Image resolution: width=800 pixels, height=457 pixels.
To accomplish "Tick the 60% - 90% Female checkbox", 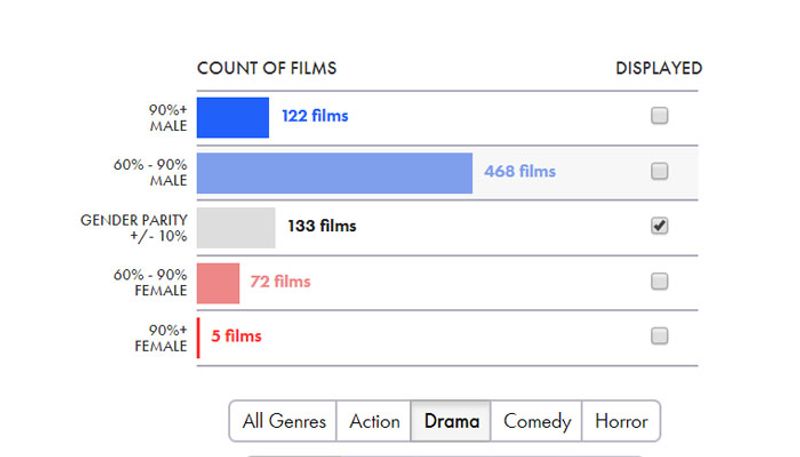I will 659,281.
